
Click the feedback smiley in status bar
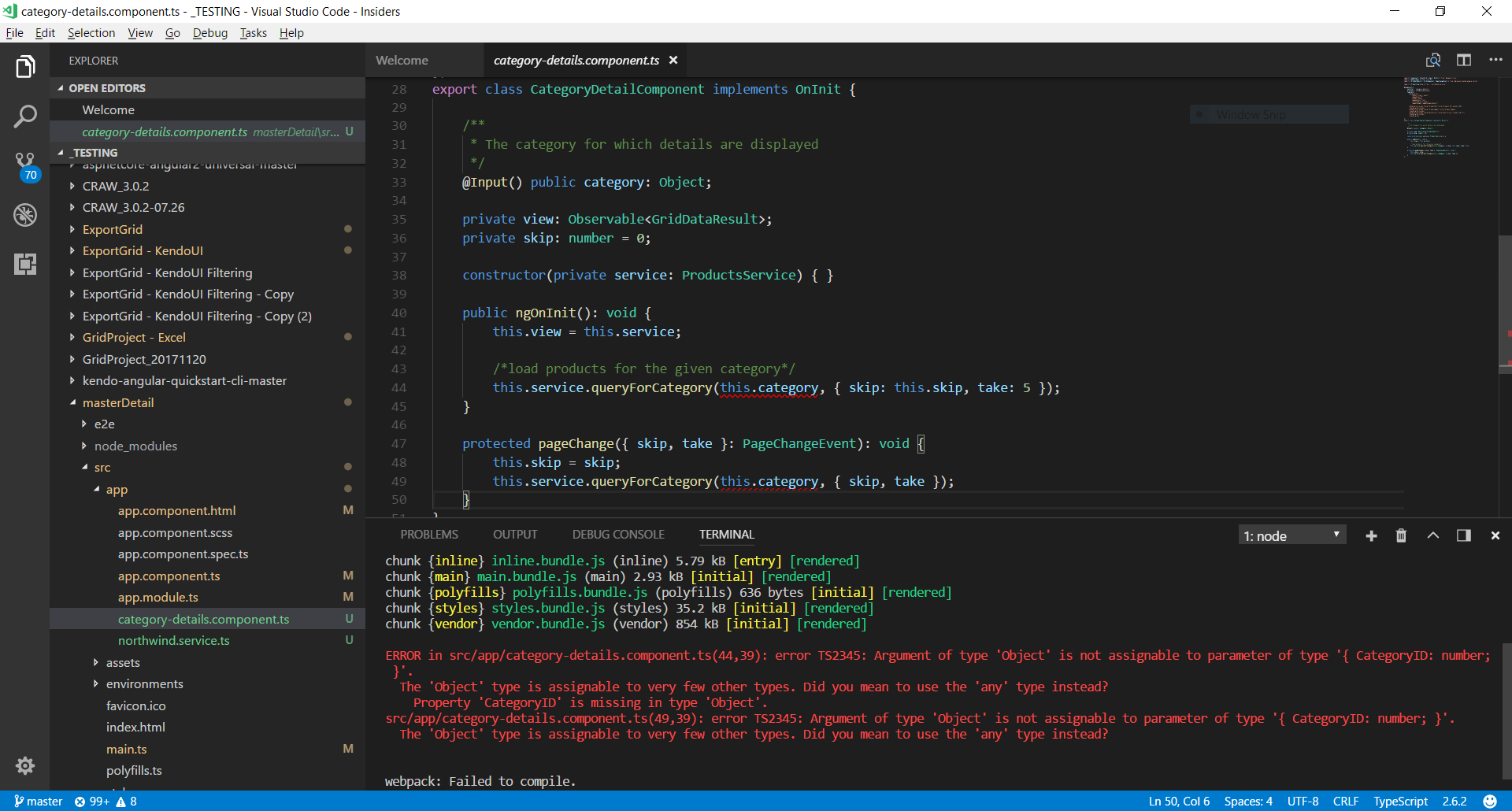[x=1489, y=802]
